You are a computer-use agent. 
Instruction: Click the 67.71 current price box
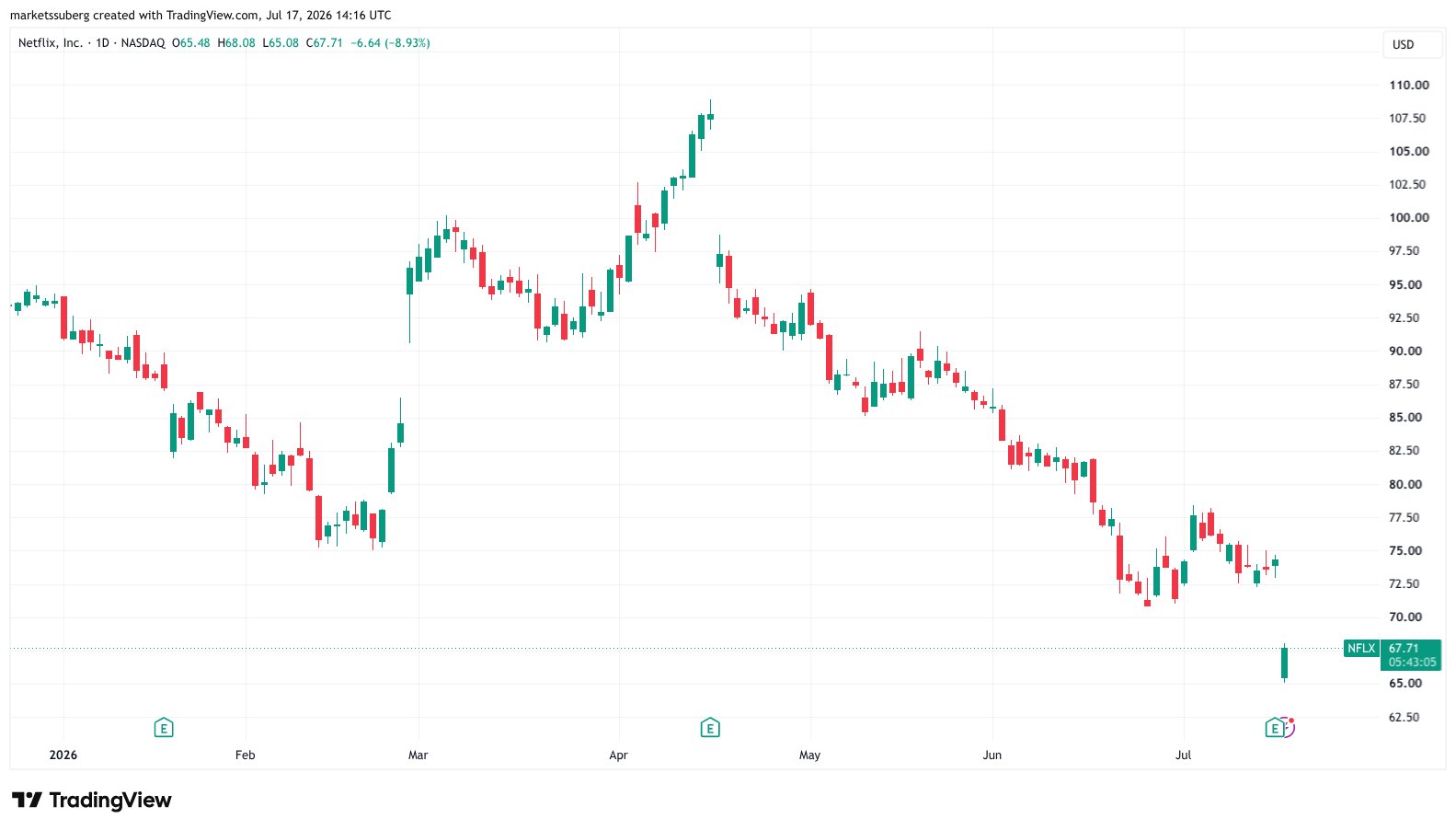pyautogui.click(x=1411, y=655)
